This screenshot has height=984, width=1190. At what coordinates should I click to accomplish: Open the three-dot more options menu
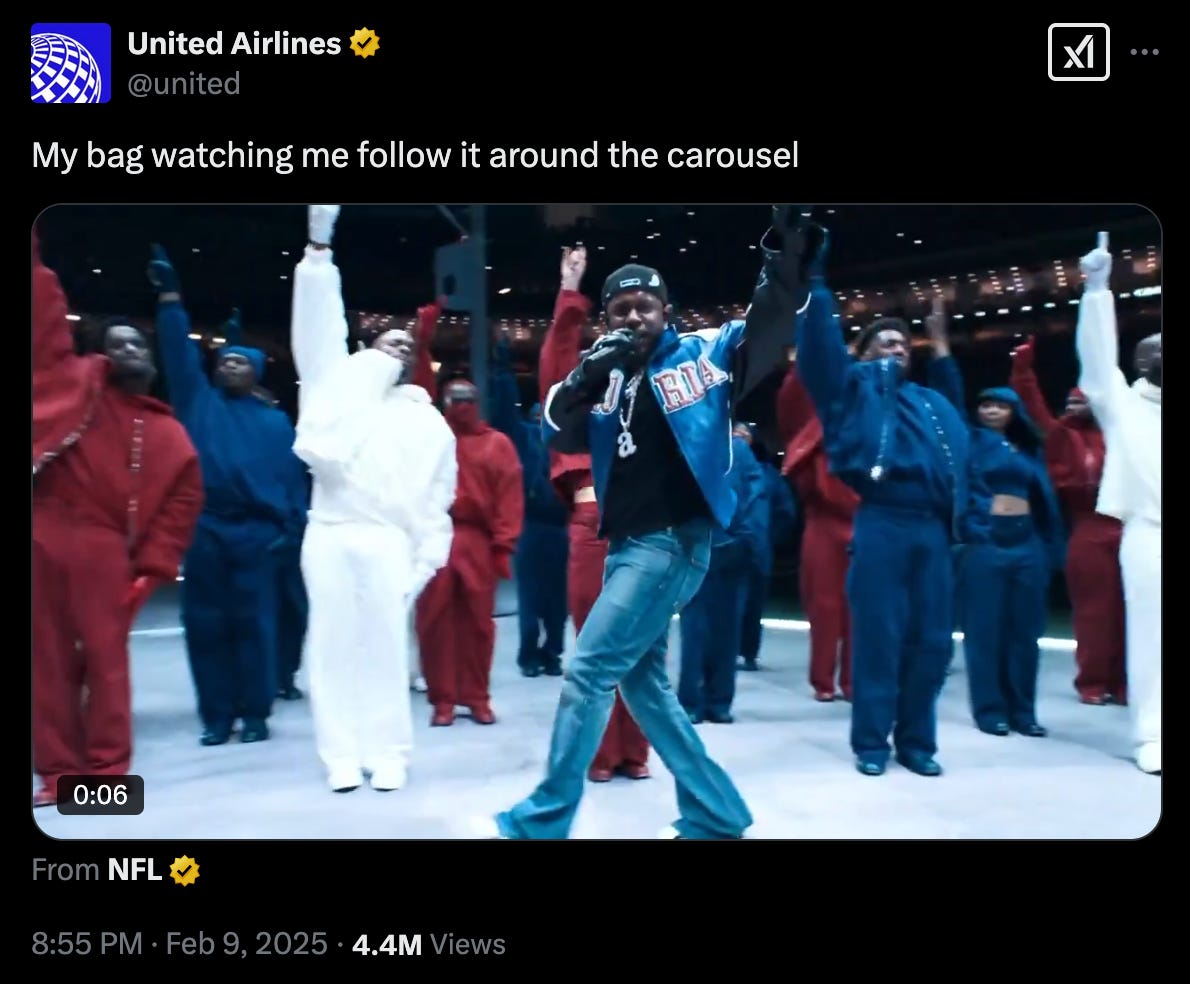coord(1144,52)
